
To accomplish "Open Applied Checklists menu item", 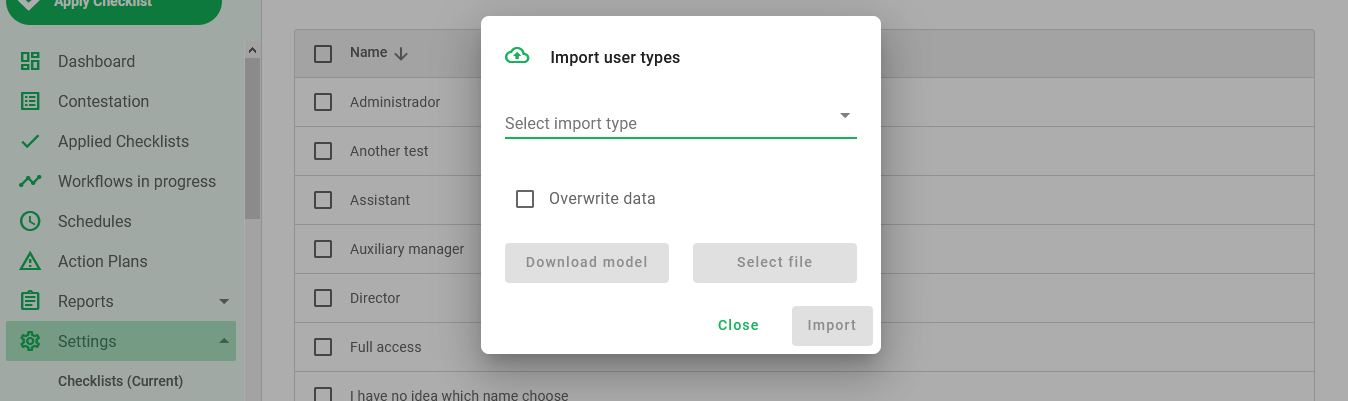I will pyautogui.click(x=123, y=141).
